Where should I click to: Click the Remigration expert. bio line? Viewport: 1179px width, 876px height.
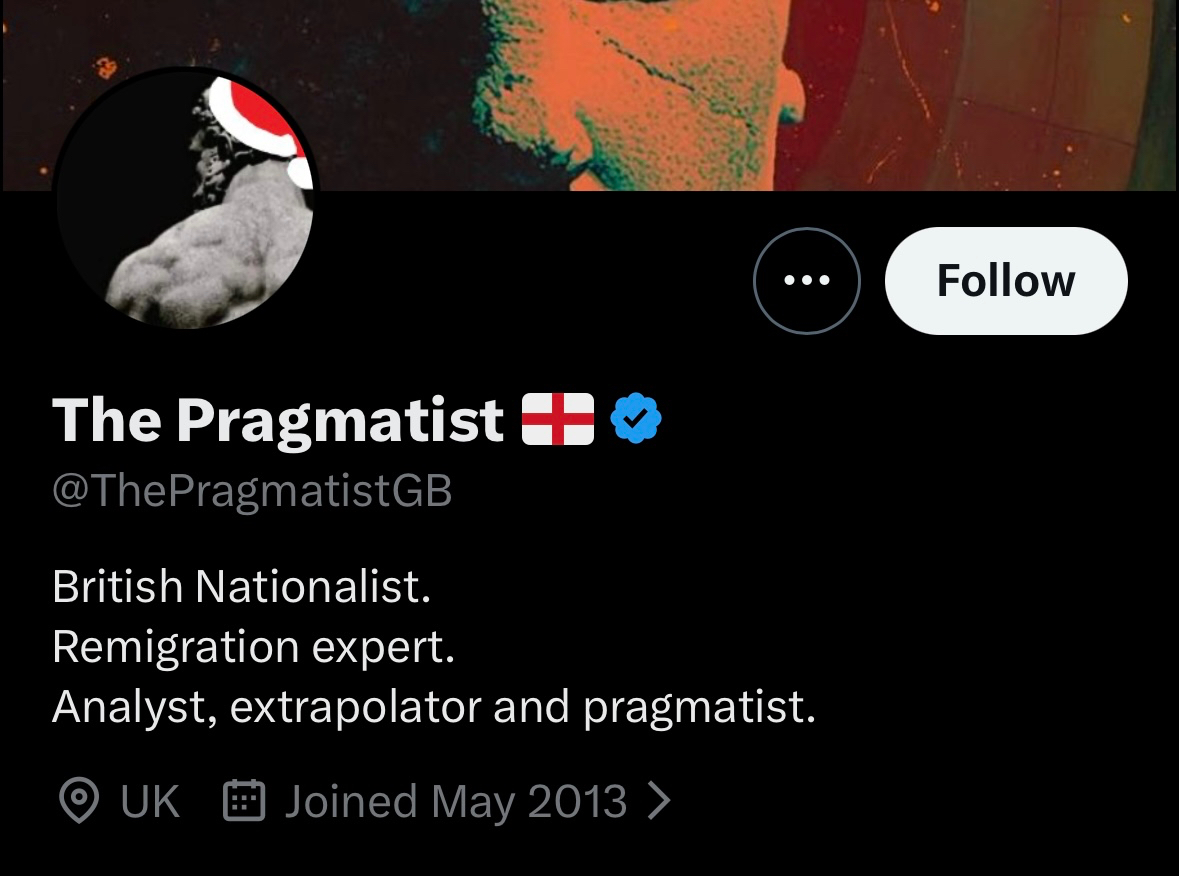pos(253,647)
